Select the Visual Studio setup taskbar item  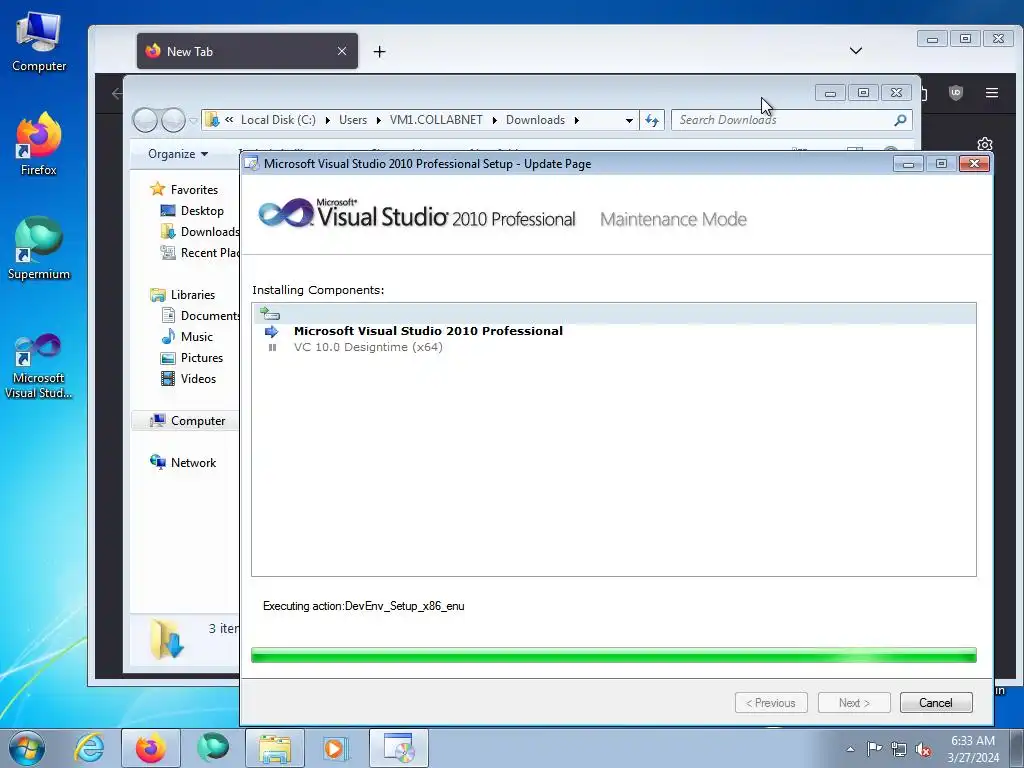tap(398, 748)
